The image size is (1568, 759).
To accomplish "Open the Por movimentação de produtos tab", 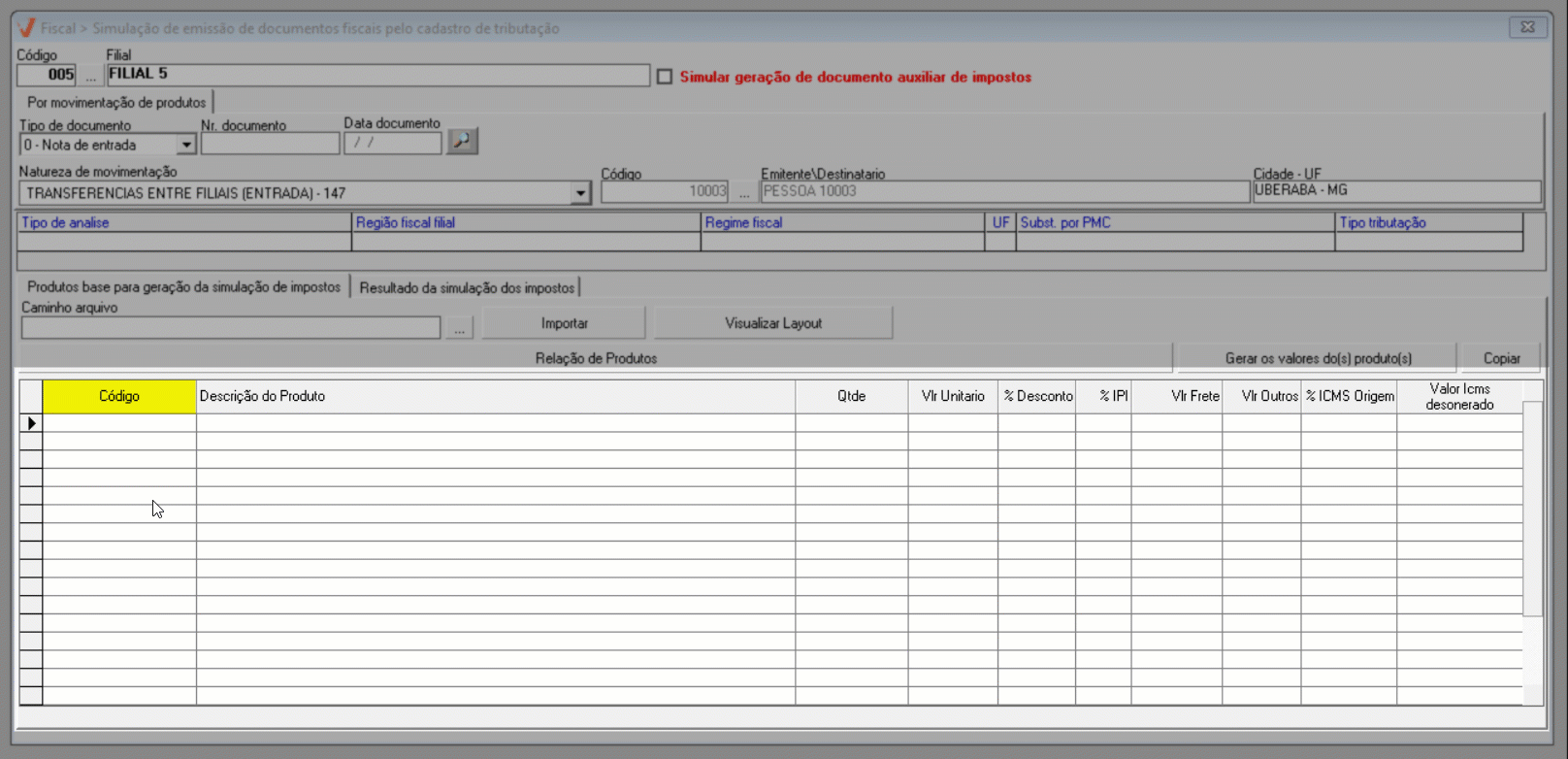I will click(x=115, y=102).
